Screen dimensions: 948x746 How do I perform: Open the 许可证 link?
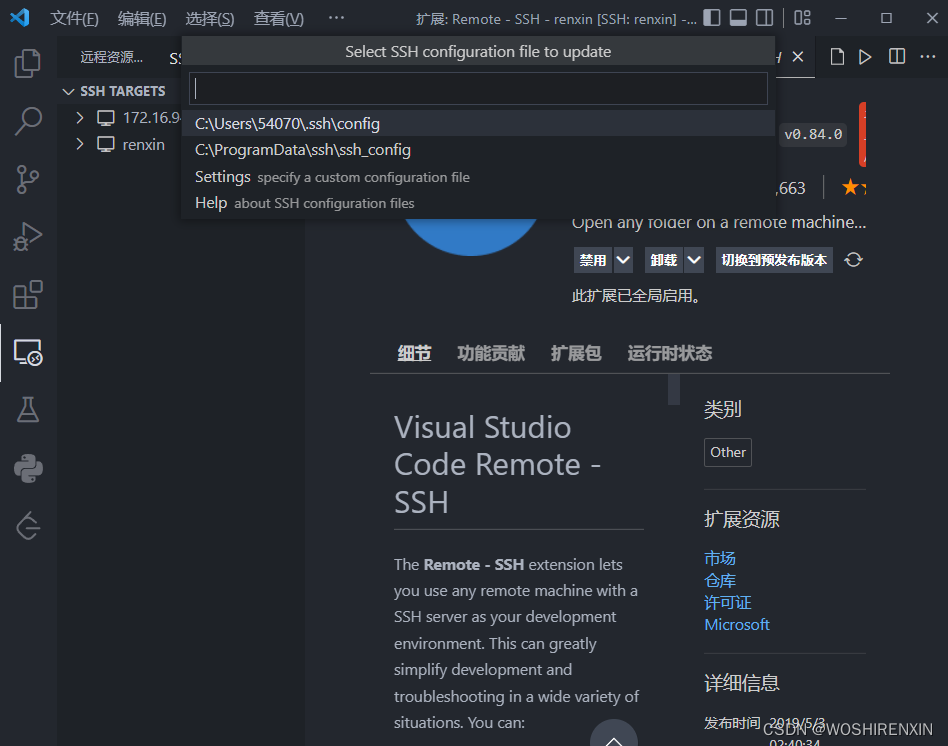tap(728, 602)
